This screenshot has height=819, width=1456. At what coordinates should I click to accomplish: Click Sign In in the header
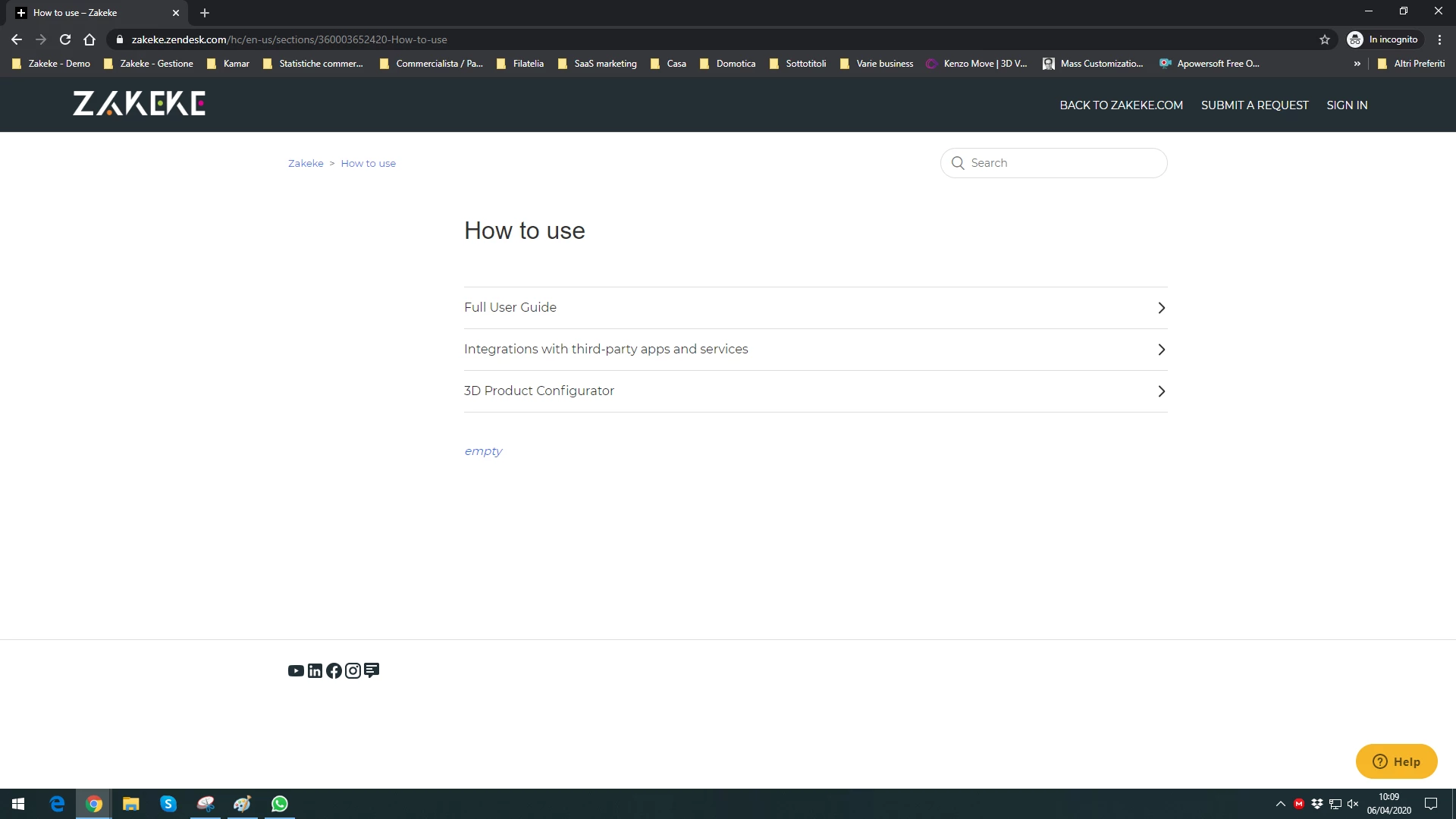pyautogui.click(x=1347, y=105)
